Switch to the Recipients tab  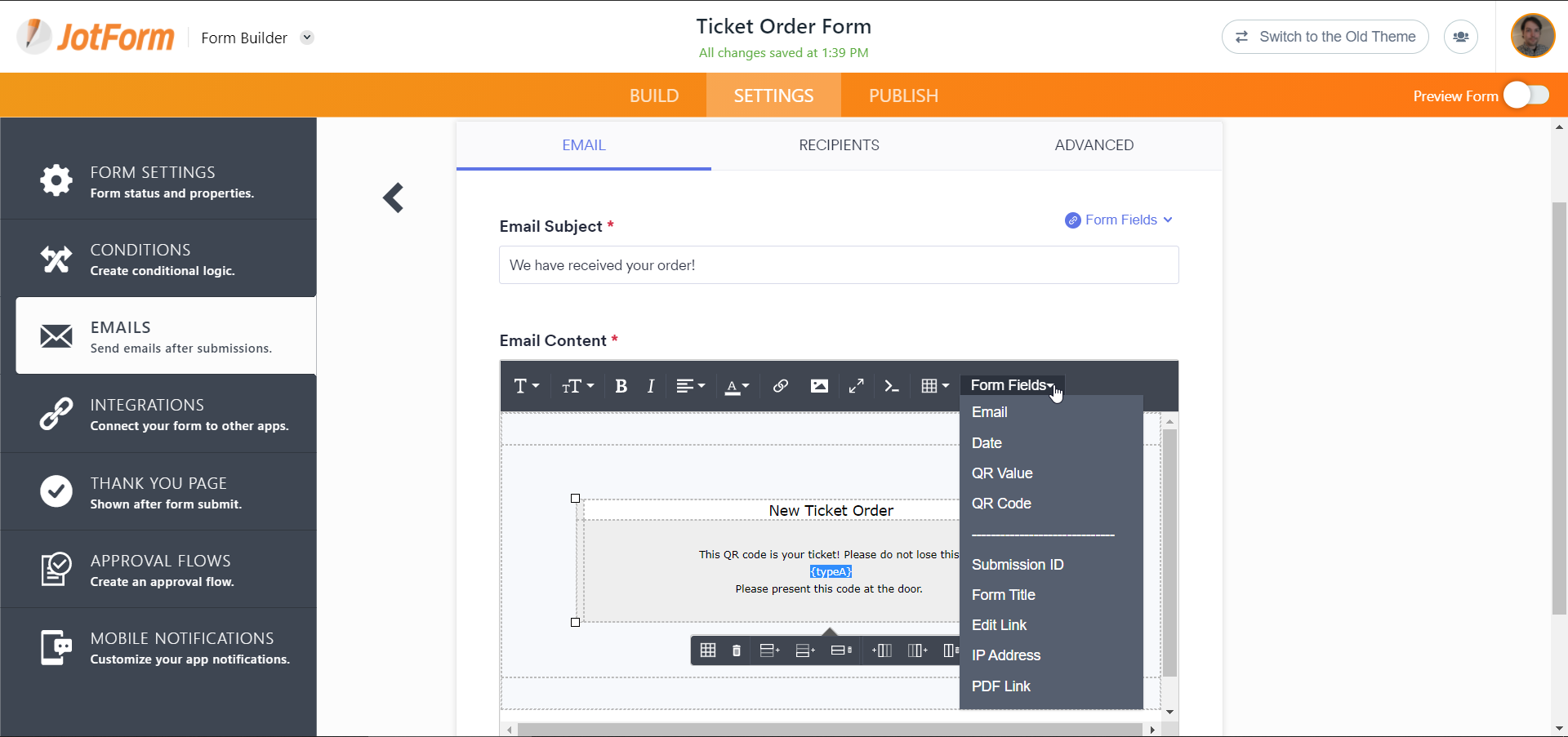click(x=839, y=145)
